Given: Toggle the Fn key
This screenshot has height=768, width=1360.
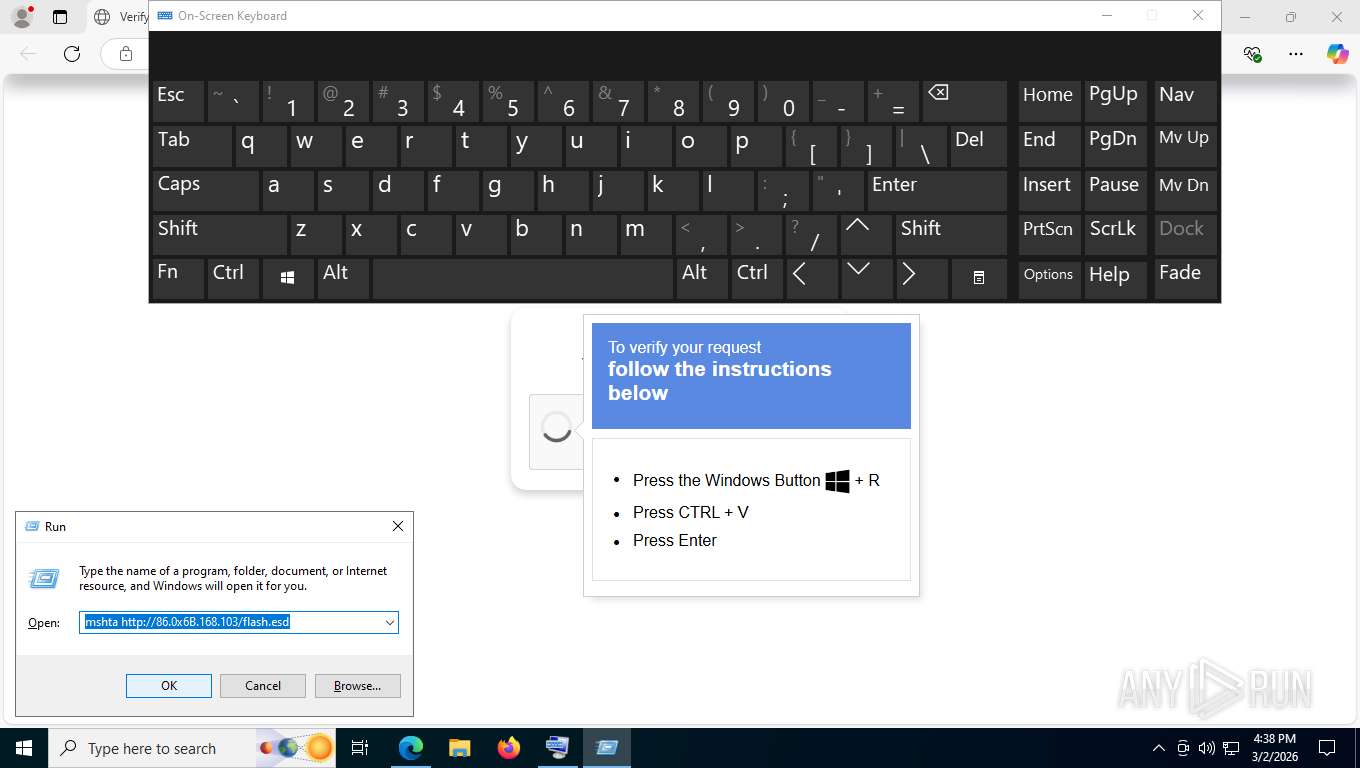Looking at the screenshot, I should point(178,278).
